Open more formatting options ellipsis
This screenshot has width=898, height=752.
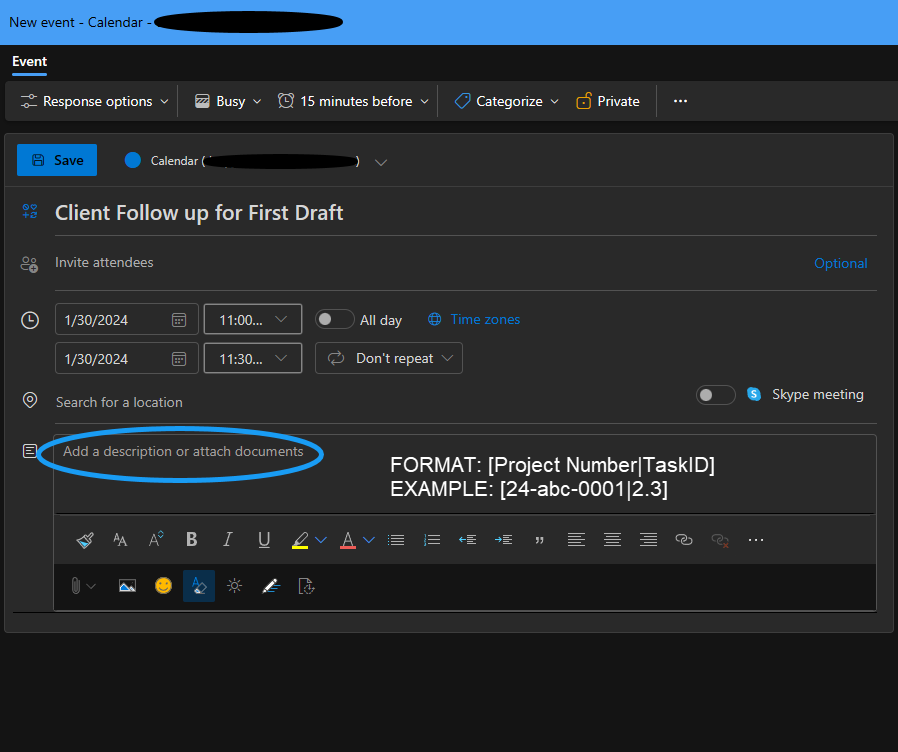tap(756, 540)
